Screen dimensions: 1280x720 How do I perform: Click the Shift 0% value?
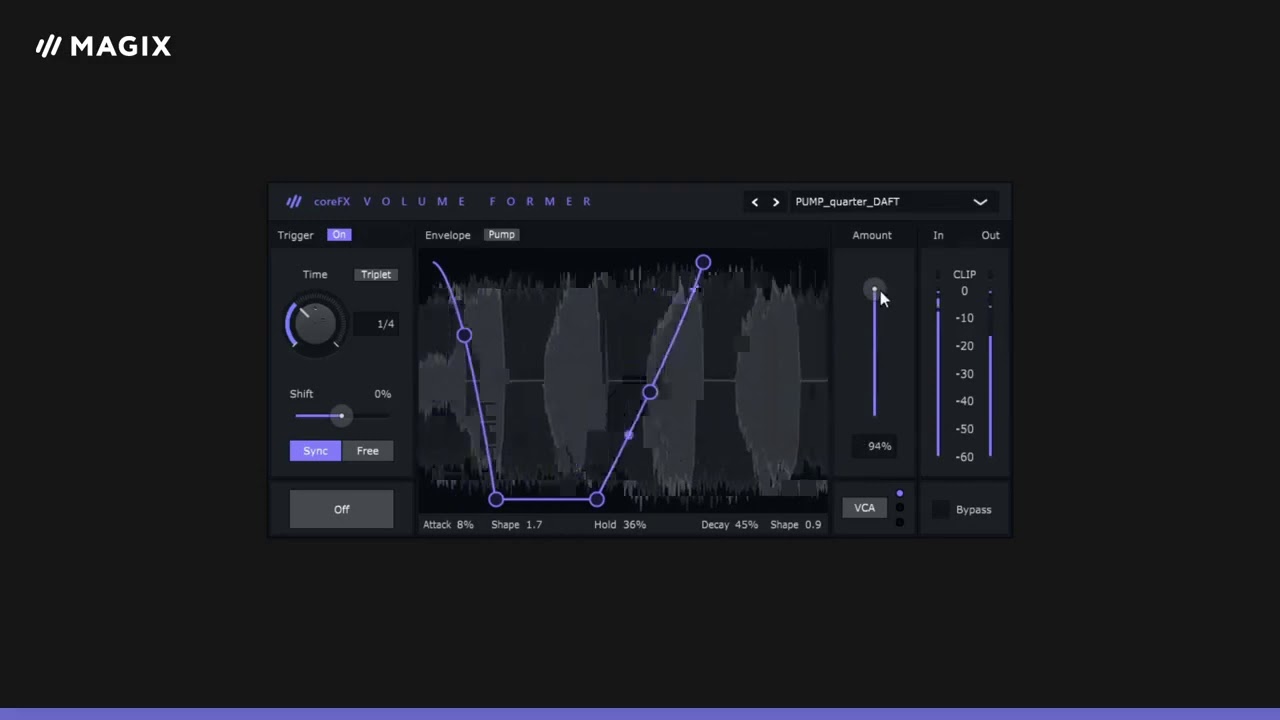[x=382, y=394]
